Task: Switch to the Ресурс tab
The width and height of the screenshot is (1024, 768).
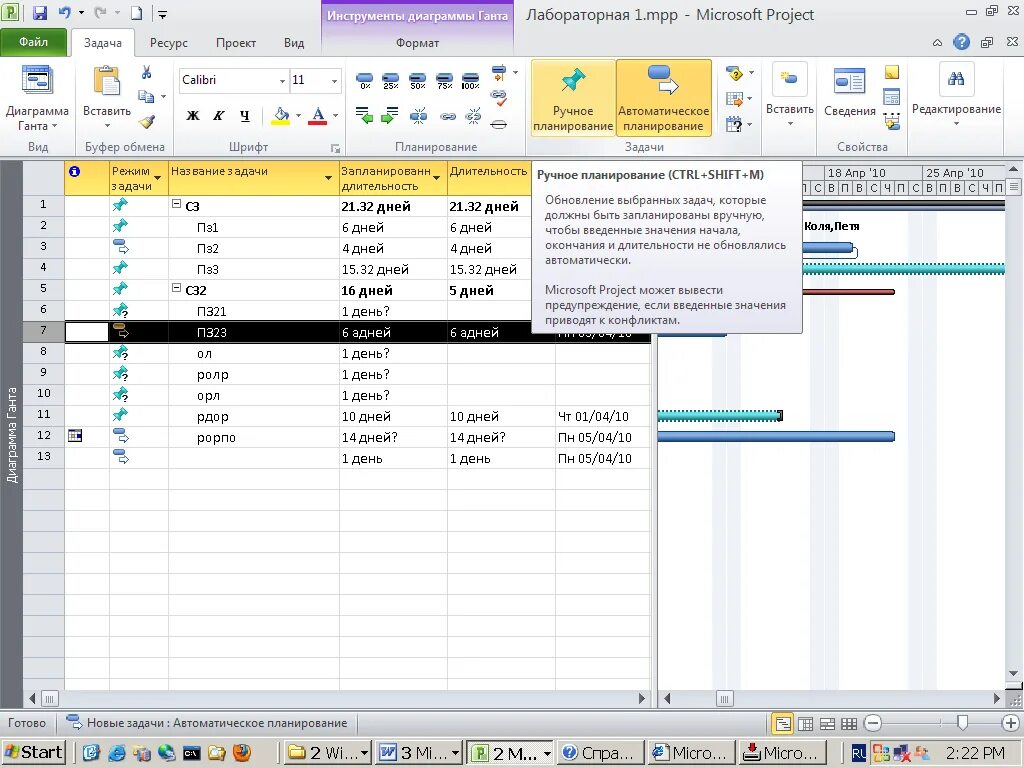Action: (168, 43)
